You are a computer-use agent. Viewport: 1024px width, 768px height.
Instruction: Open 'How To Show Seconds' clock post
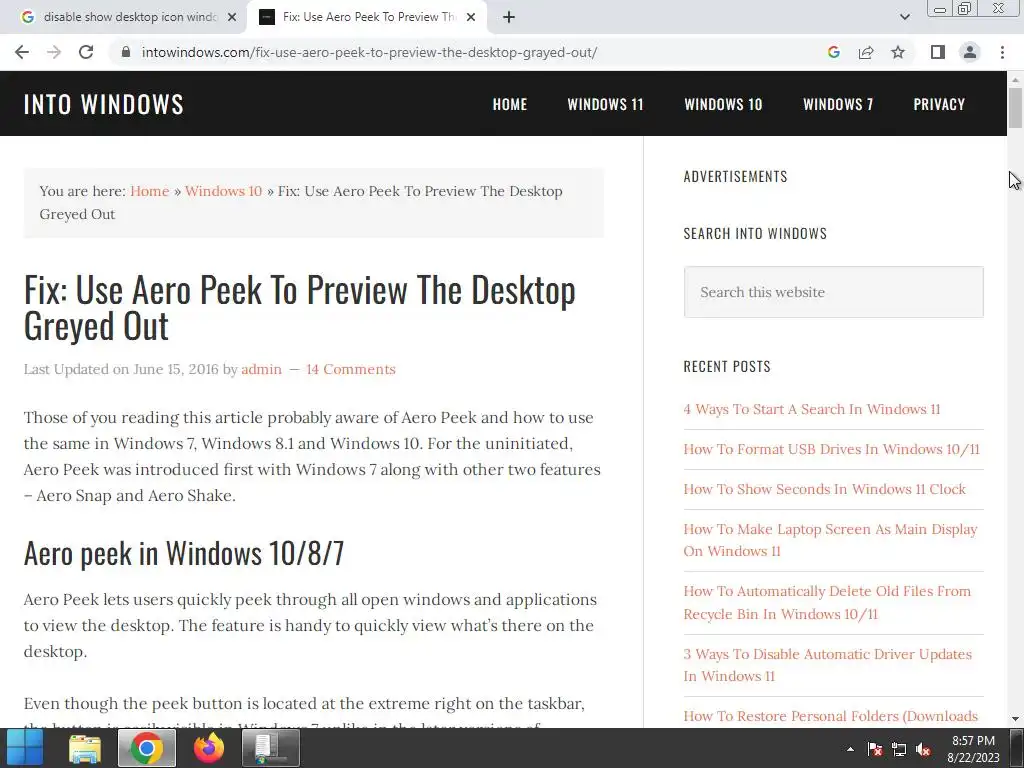click(824, 489)
